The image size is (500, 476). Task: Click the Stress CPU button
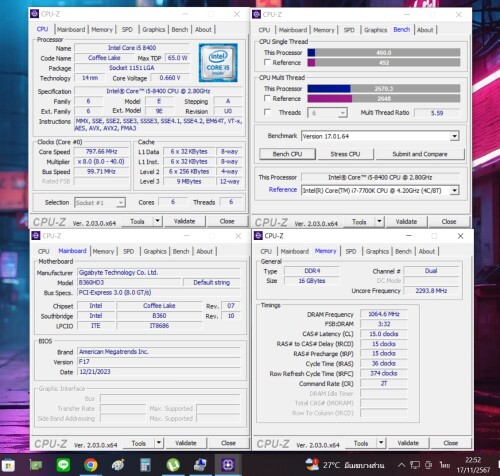tap(345, 154)
